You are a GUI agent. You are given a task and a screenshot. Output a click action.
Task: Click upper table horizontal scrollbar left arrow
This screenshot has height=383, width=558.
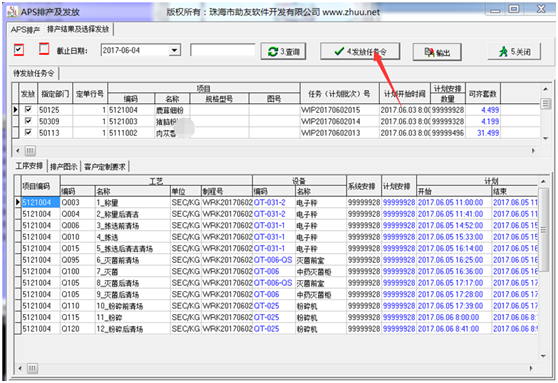18,151
